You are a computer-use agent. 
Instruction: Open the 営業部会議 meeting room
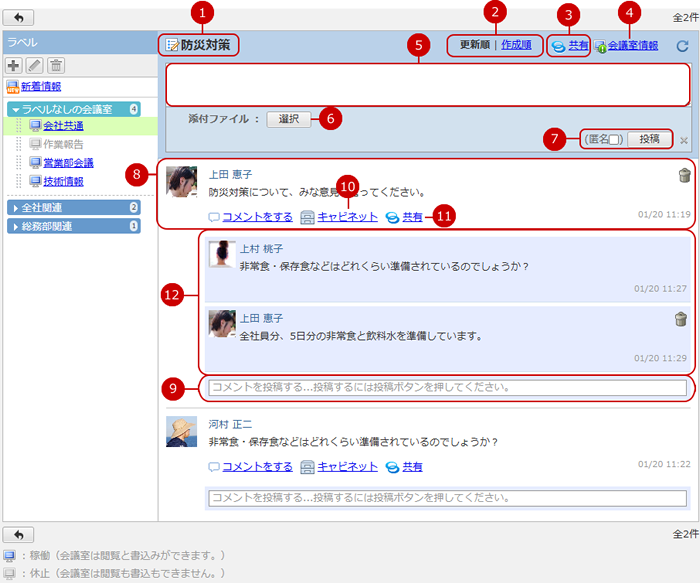(x=68, y=163)
